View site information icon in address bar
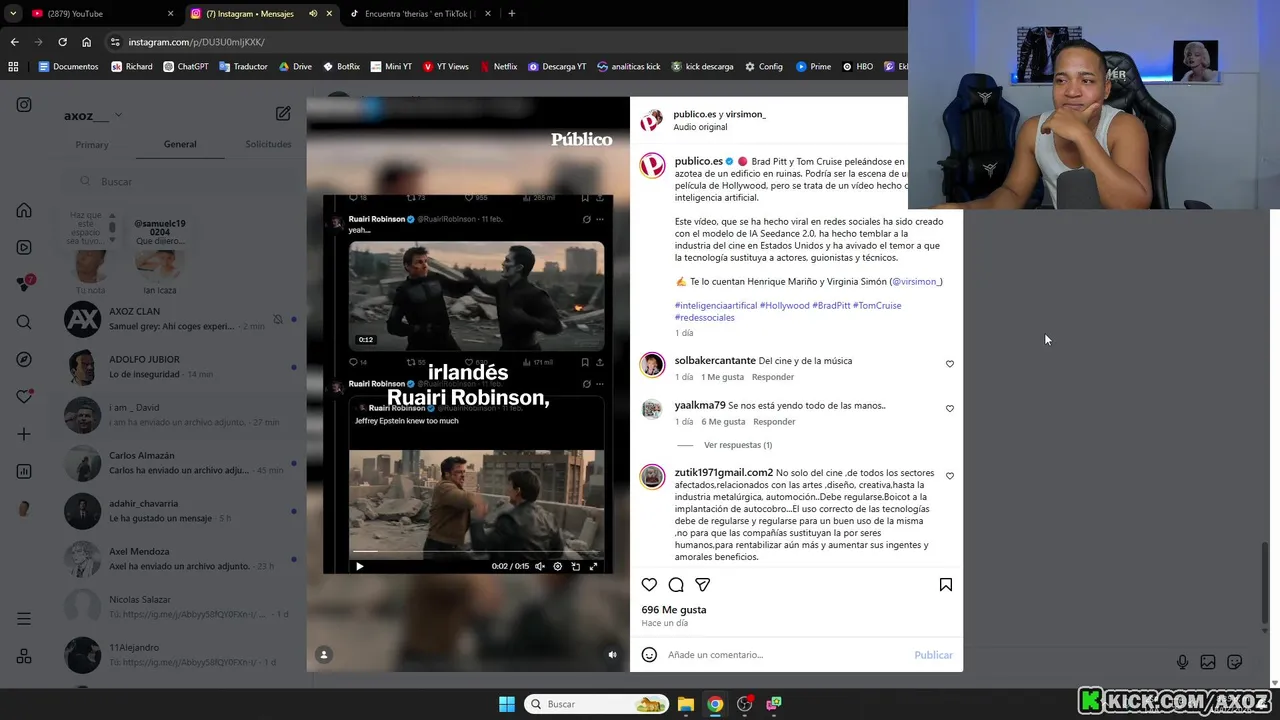 pos(115,42)
